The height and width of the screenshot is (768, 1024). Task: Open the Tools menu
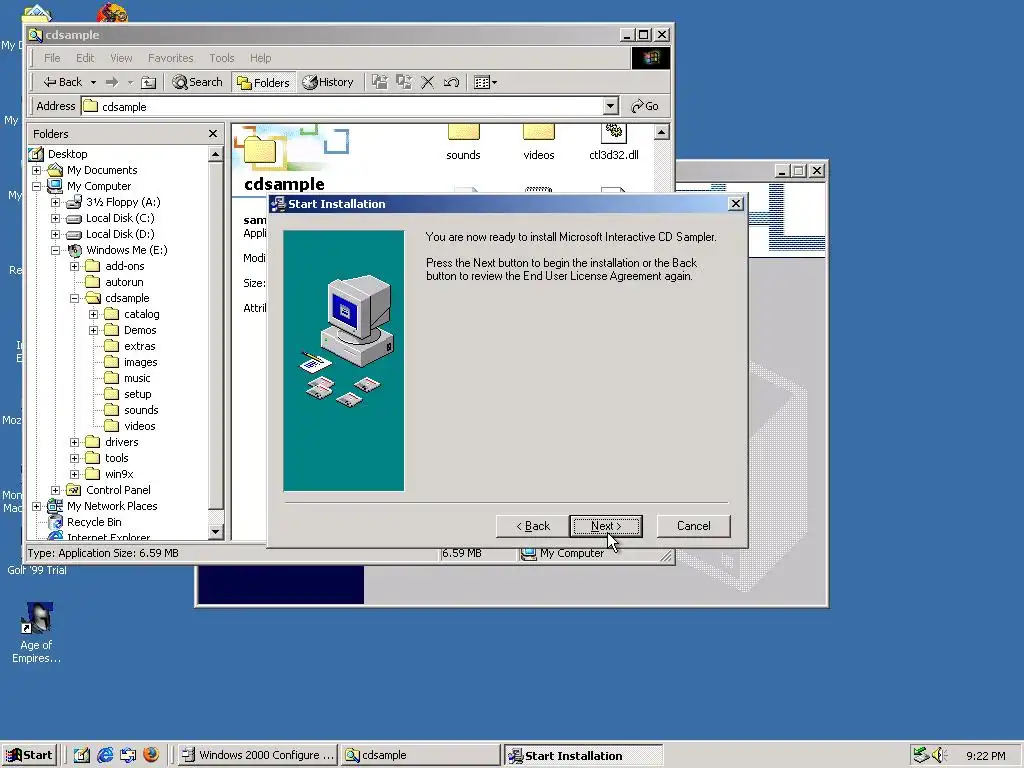pyautogui.click(x=221, y=58)
